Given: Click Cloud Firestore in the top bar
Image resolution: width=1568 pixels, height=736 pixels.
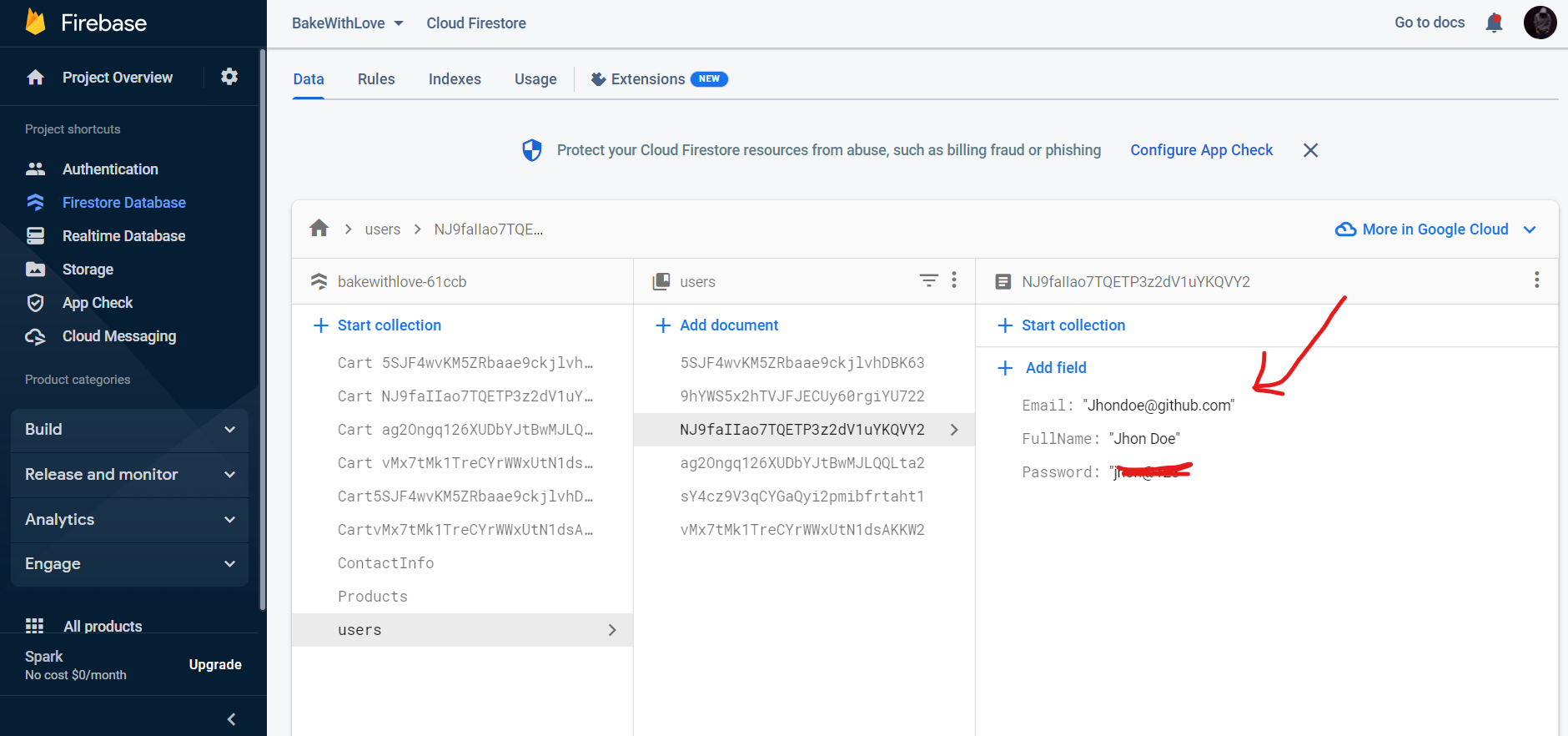Looking at the screenshot, I should 476,23.
